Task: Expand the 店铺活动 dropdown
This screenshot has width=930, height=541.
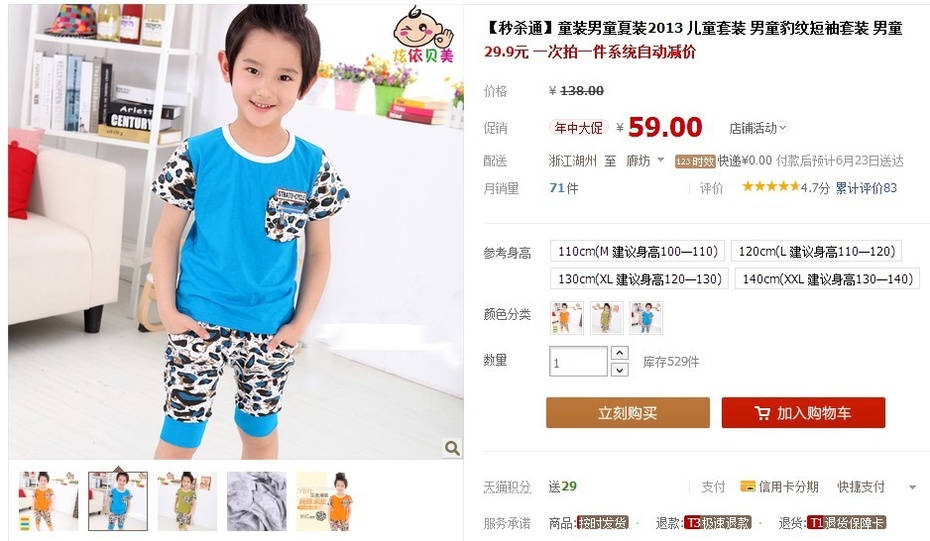Action: pos(758,128)
